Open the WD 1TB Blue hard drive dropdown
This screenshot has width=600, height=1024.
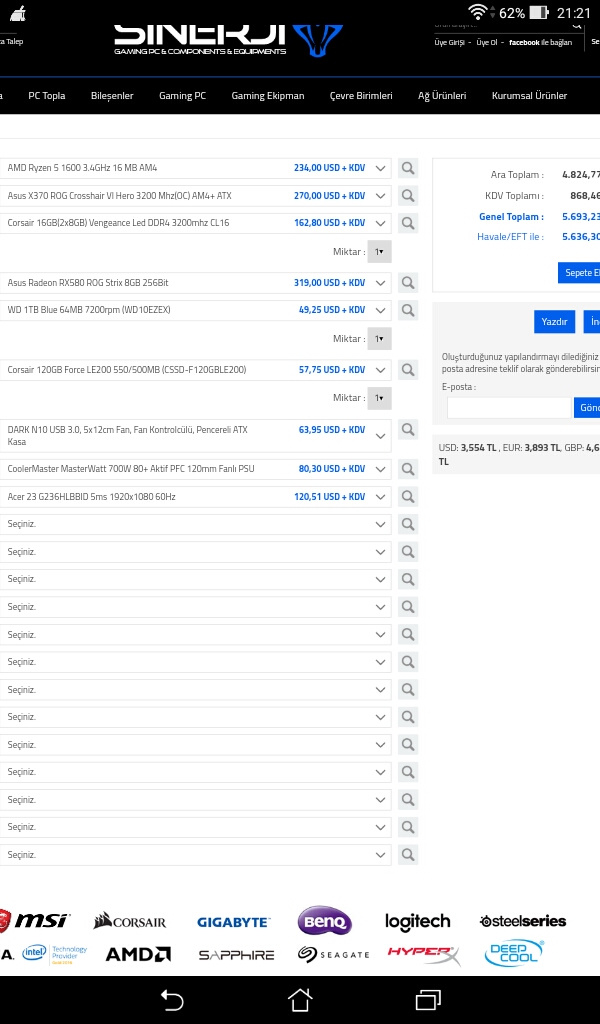click(380, 310)
